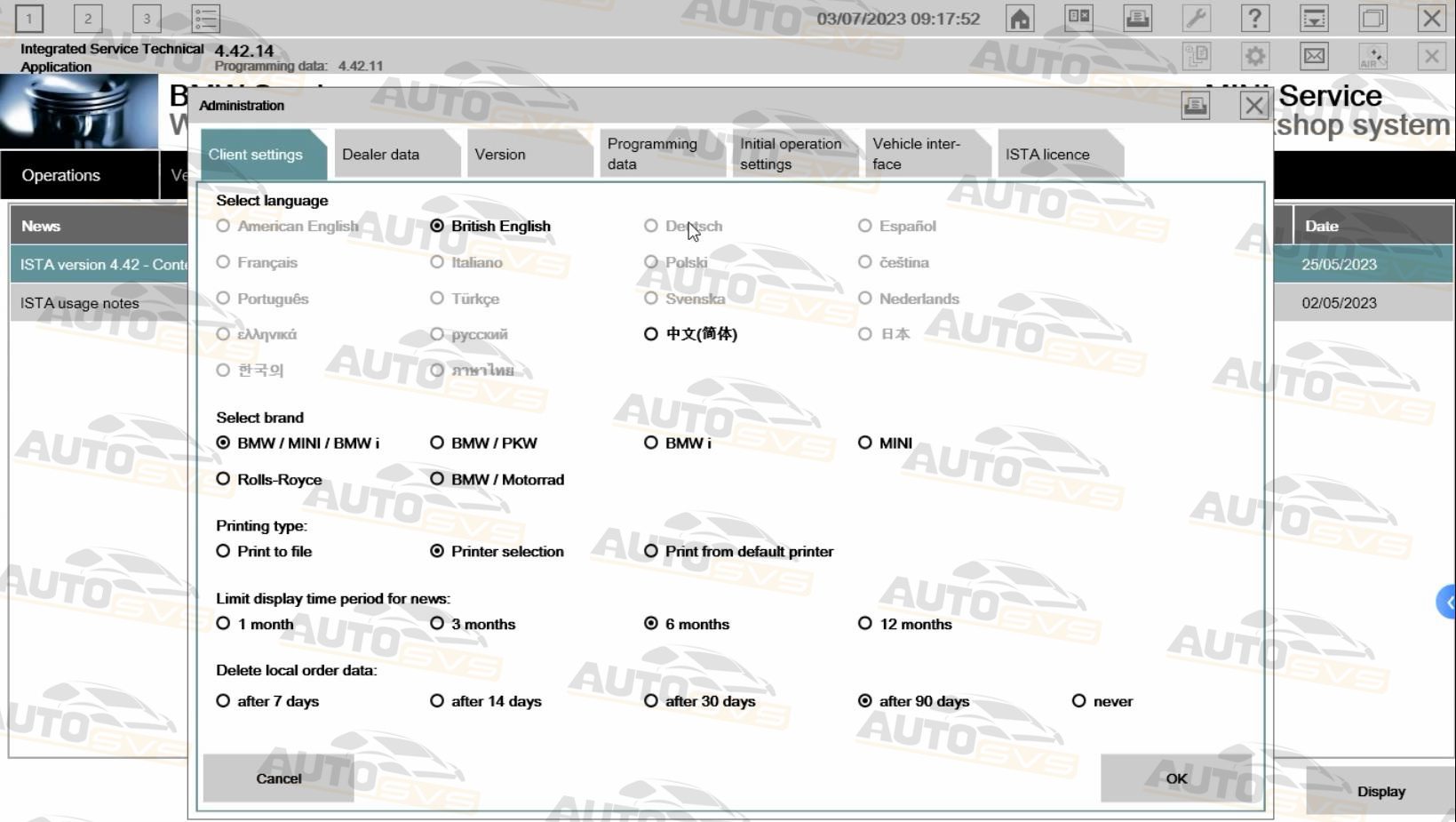
Task: Click the AIR icon in second row
Action: tap(1372, 57)
